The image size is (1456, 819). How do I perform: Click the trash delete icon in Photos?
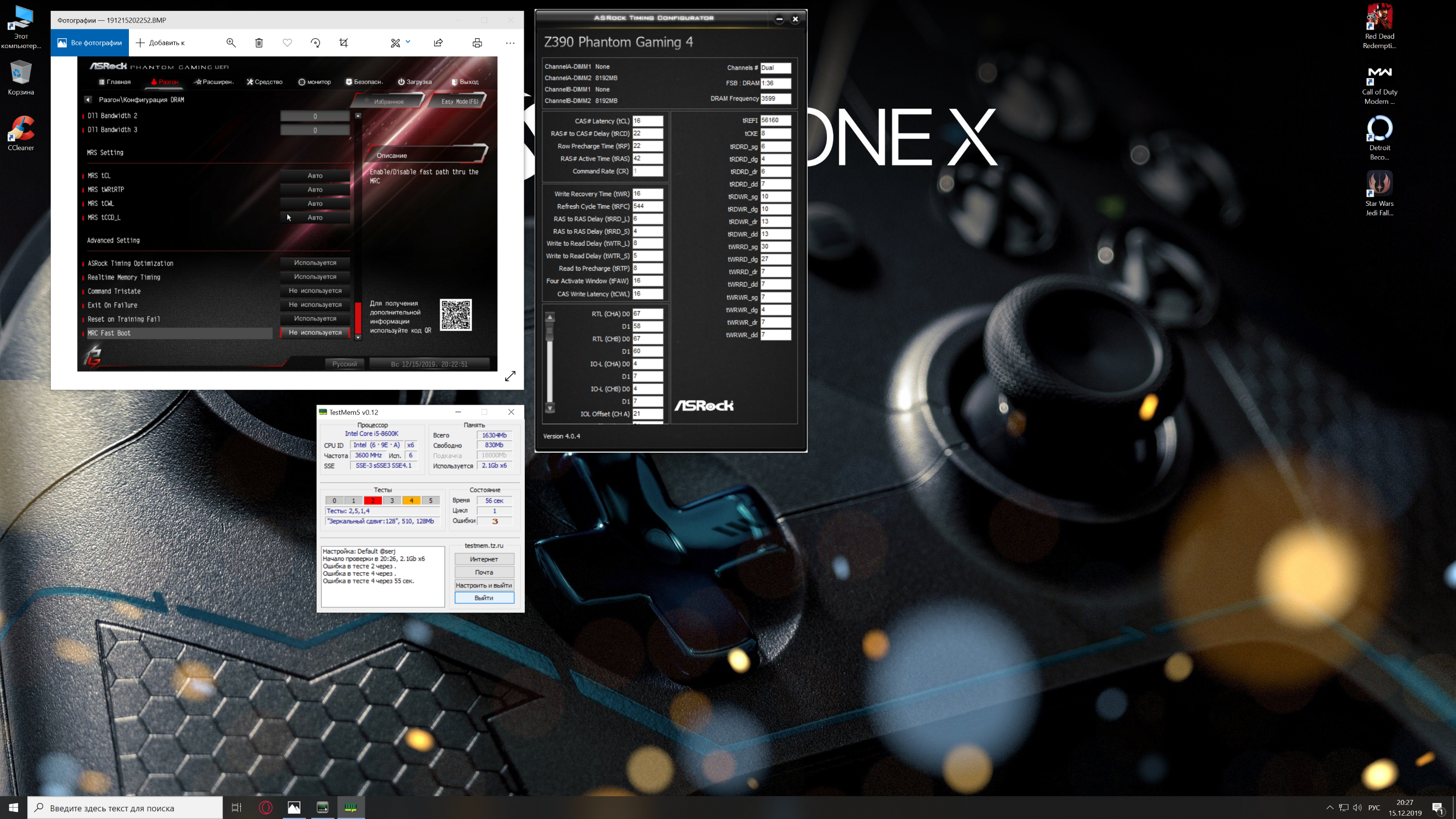(259, 43)
